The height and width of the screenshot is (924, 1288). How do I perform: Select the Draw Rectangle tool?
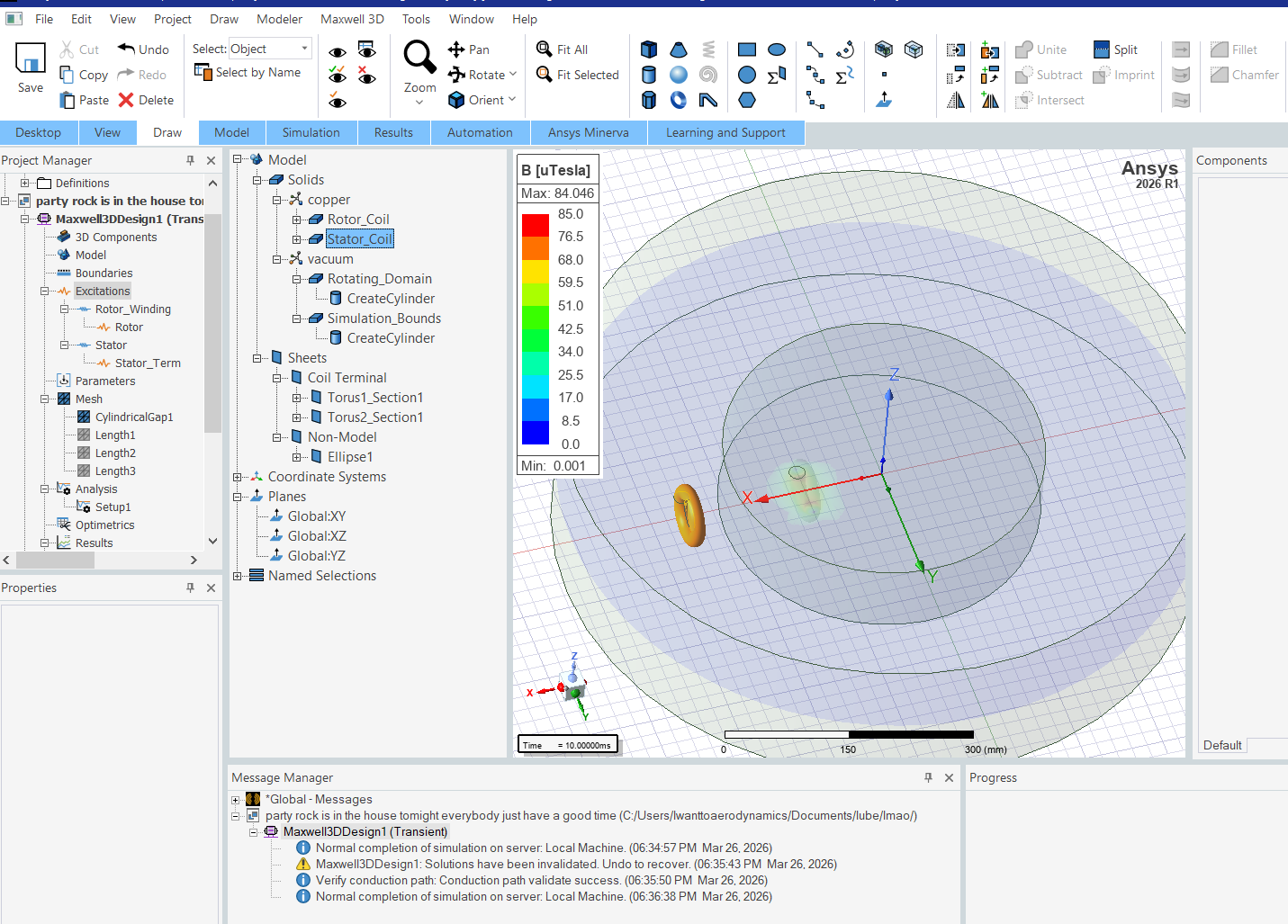[746, 49]
